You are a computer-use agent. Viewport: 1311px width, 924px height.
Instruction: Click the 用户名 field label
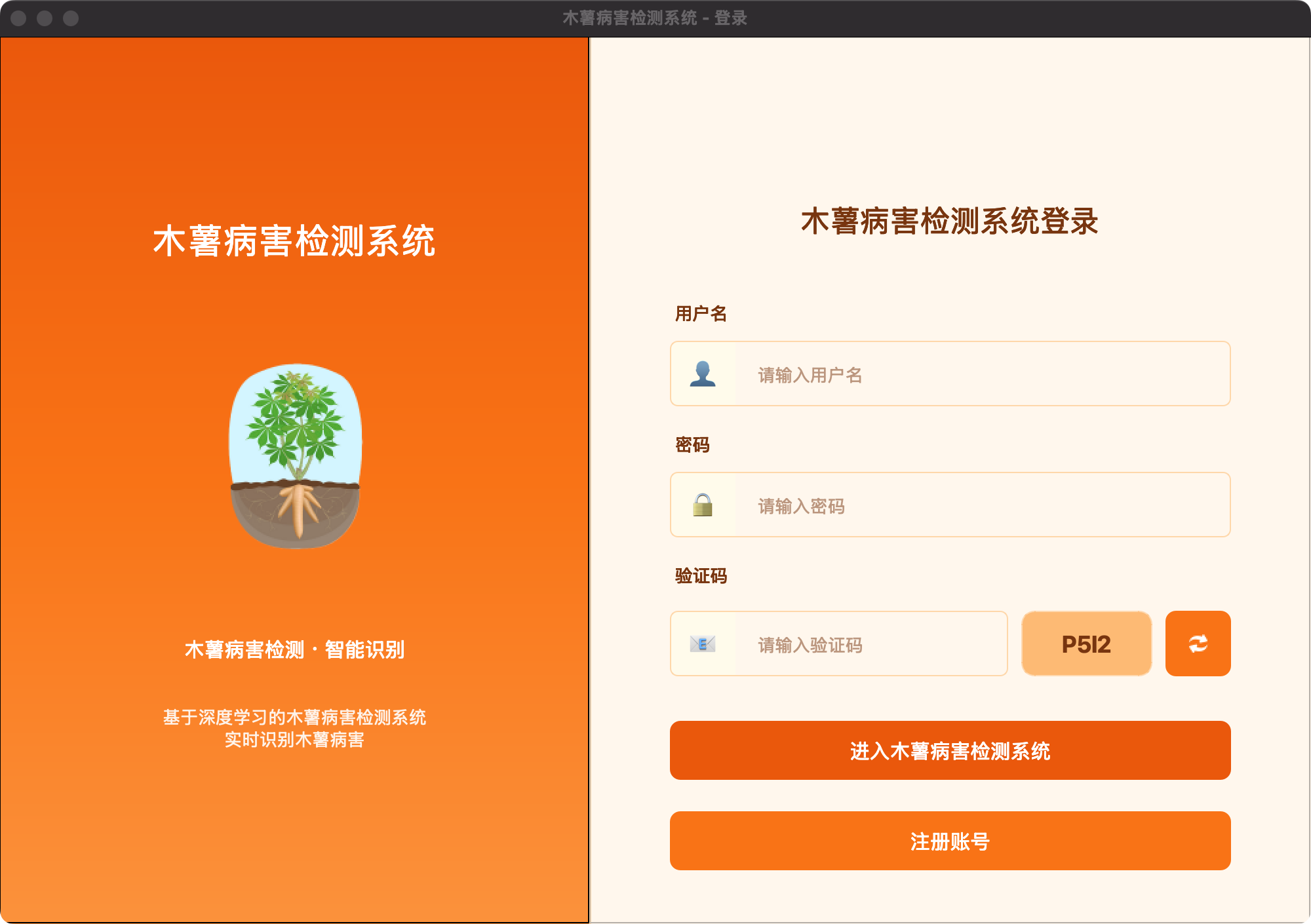click(701, 314)
